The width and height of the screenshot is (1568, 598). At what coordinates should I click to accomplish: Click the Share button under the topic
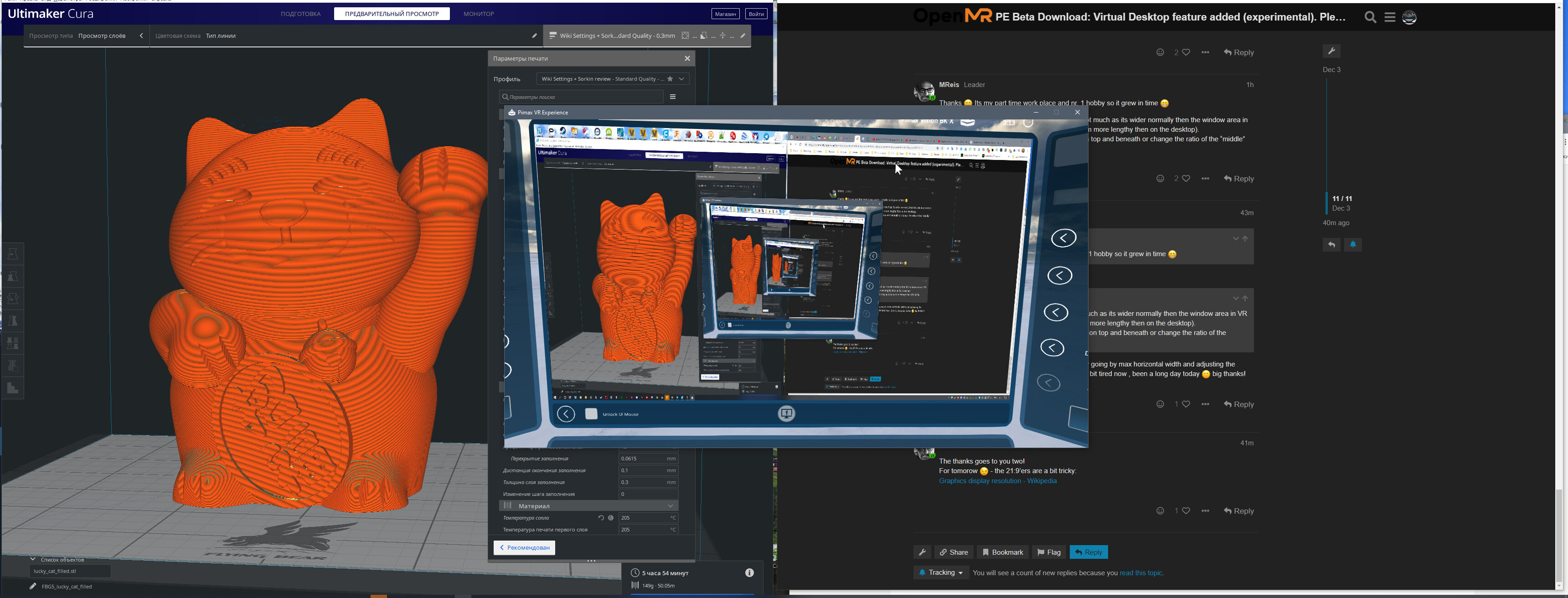[953, 552]
